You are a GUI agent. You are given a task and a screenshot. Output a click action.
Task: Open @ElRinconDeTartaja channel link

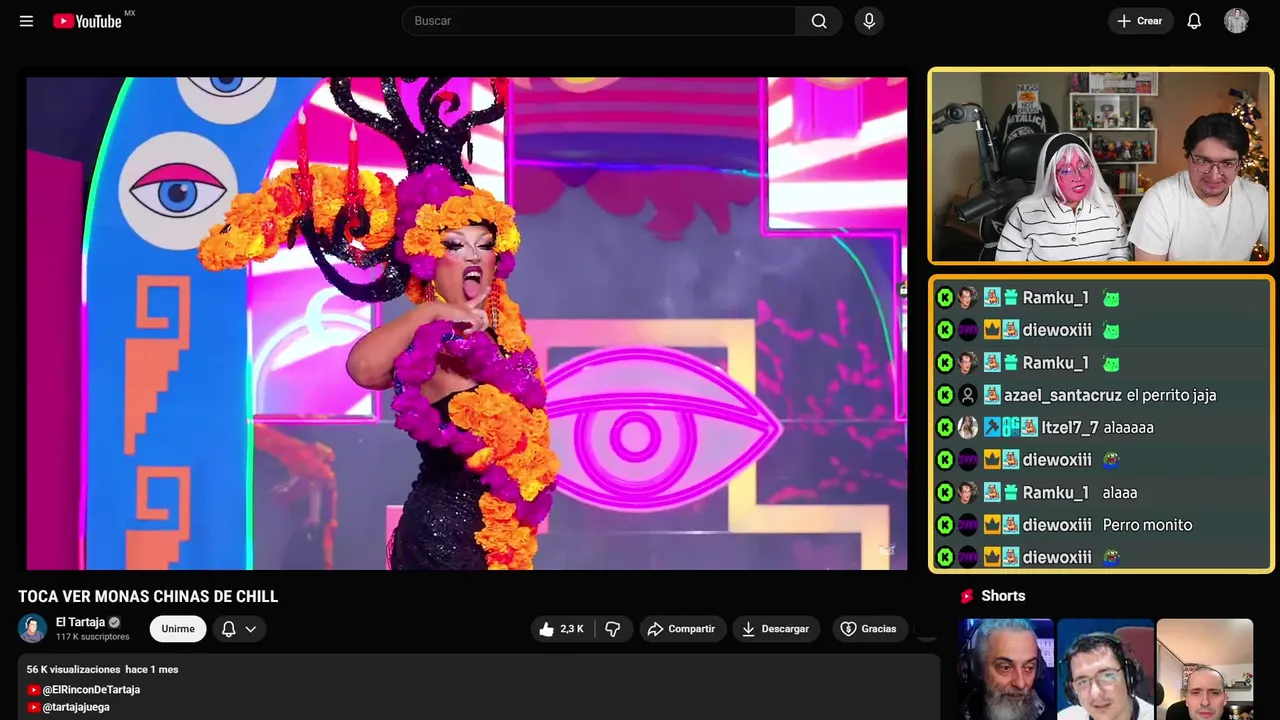tap(91, 690)
